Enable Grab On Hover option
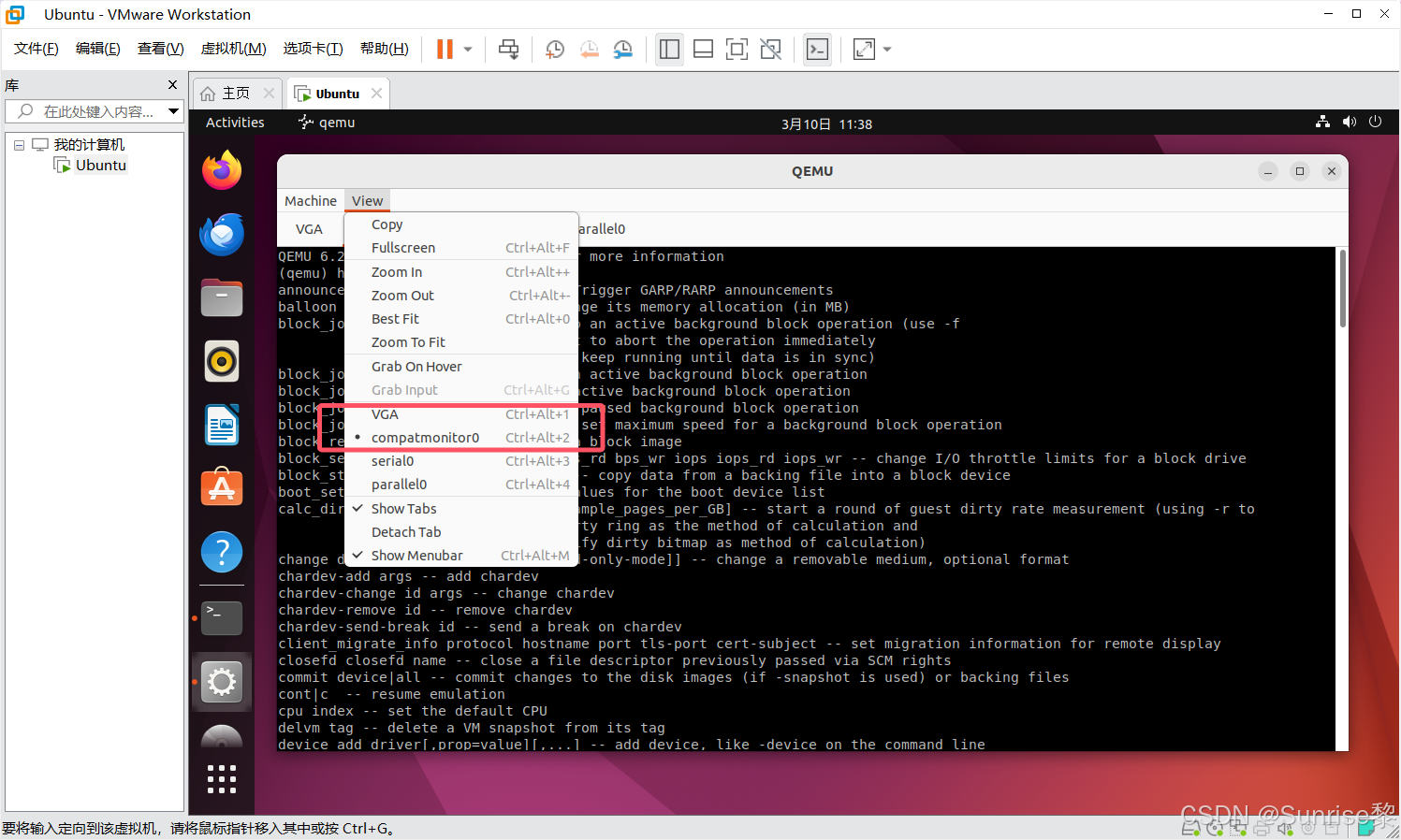Viewport: 1401px width, 840px height. (x=462, y=367)
